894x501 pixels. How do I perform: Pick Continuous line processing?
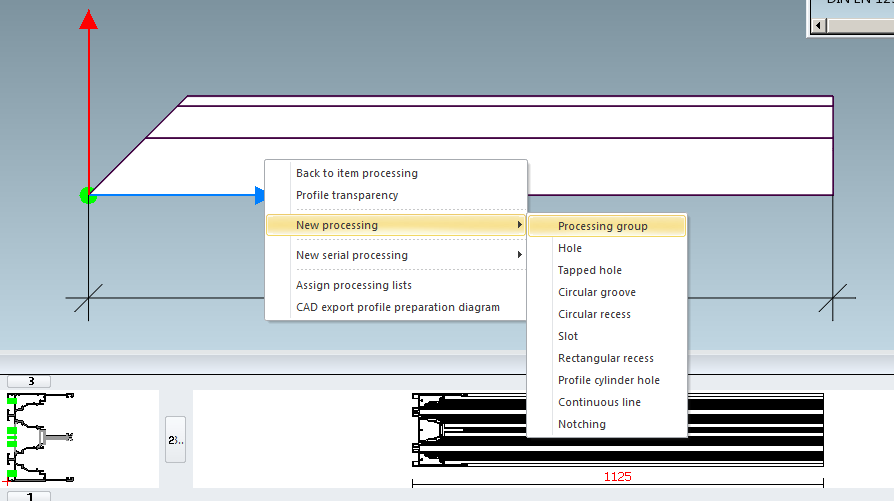pyautogui.click(x=599, y=402)
